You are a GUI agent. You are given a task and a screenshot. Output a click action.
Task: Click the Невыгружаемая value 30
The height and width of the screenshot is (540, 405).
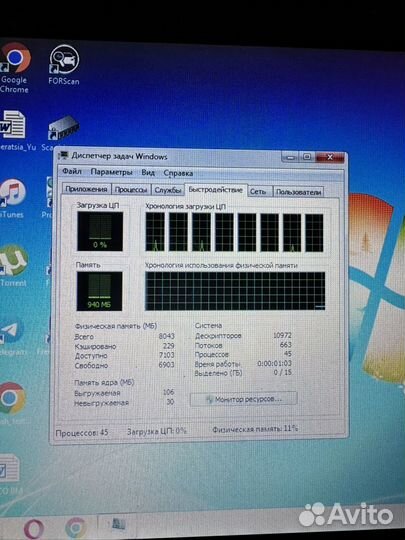[x=170, y=402]
